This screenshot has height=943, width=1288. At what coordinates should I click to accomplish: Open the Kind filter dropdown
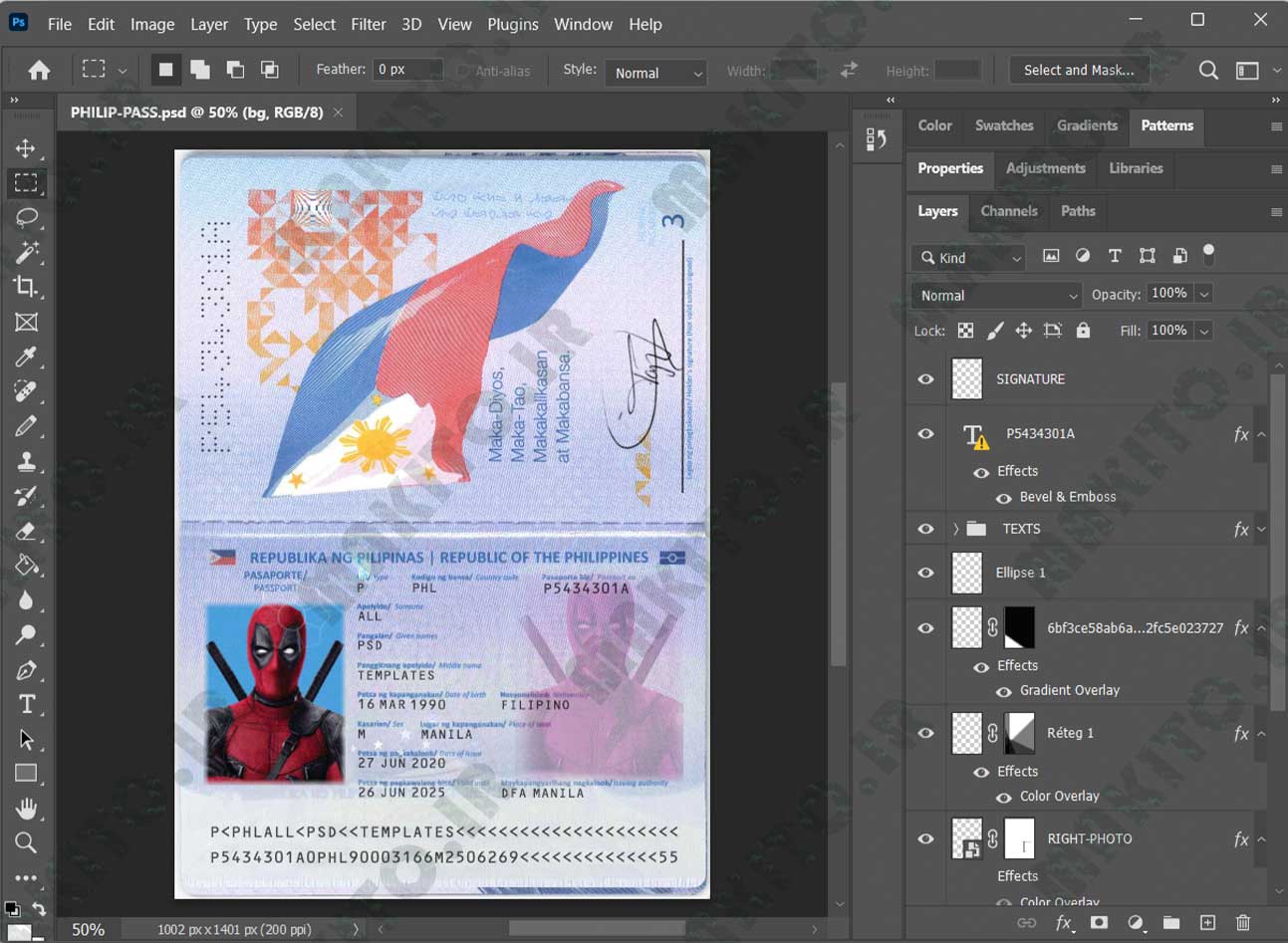968,258
